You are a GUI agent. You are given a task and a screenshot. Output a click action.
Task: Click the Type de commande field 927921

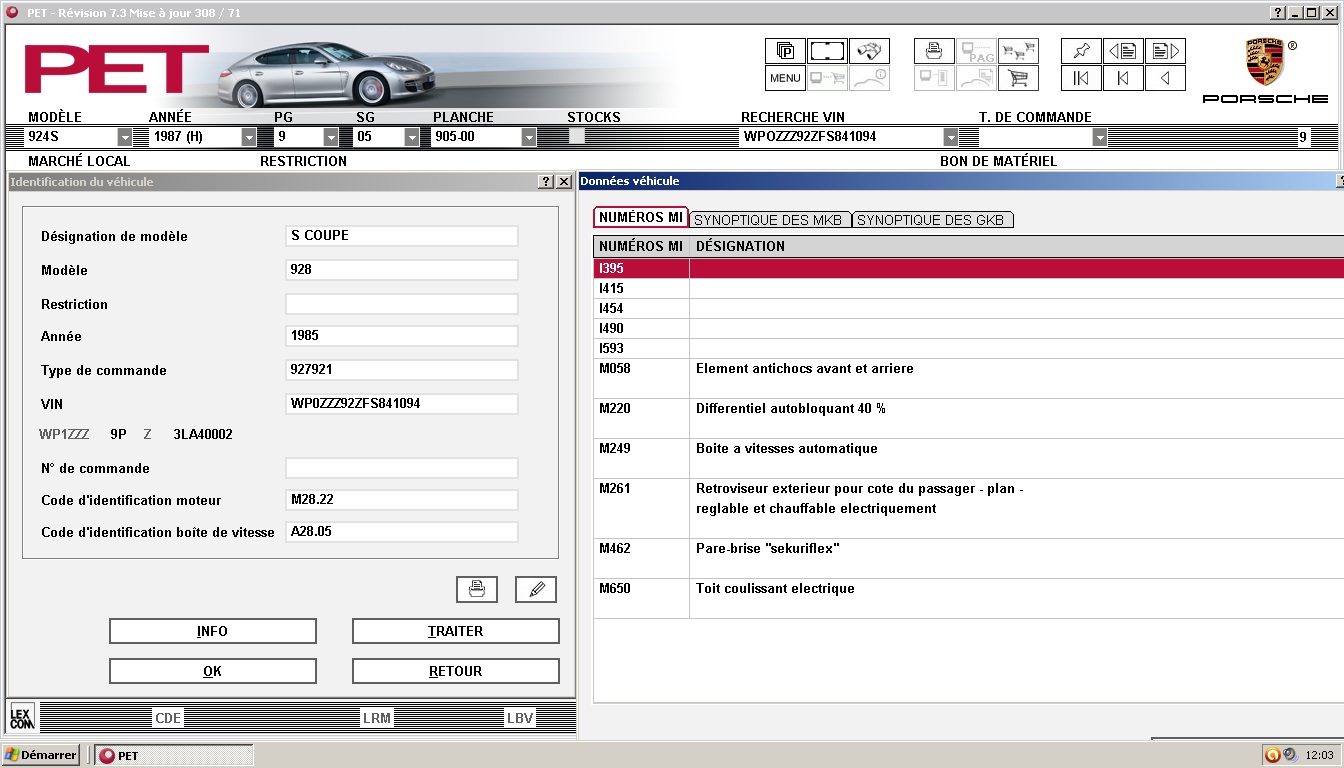pyautogui.click(x=402, y=370)
